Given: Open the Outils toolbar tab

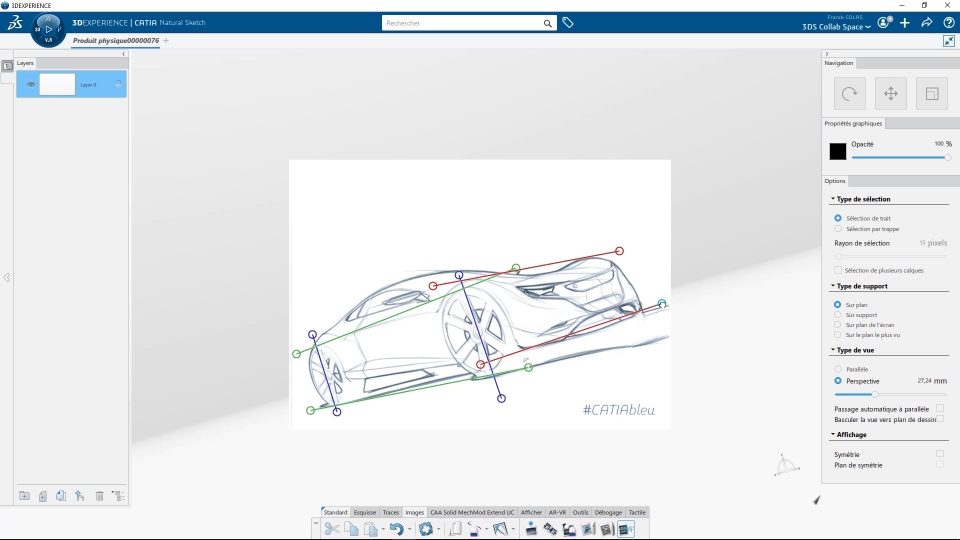Looking at the screenshot, I should pyautogui.click(x=580, y=512).
